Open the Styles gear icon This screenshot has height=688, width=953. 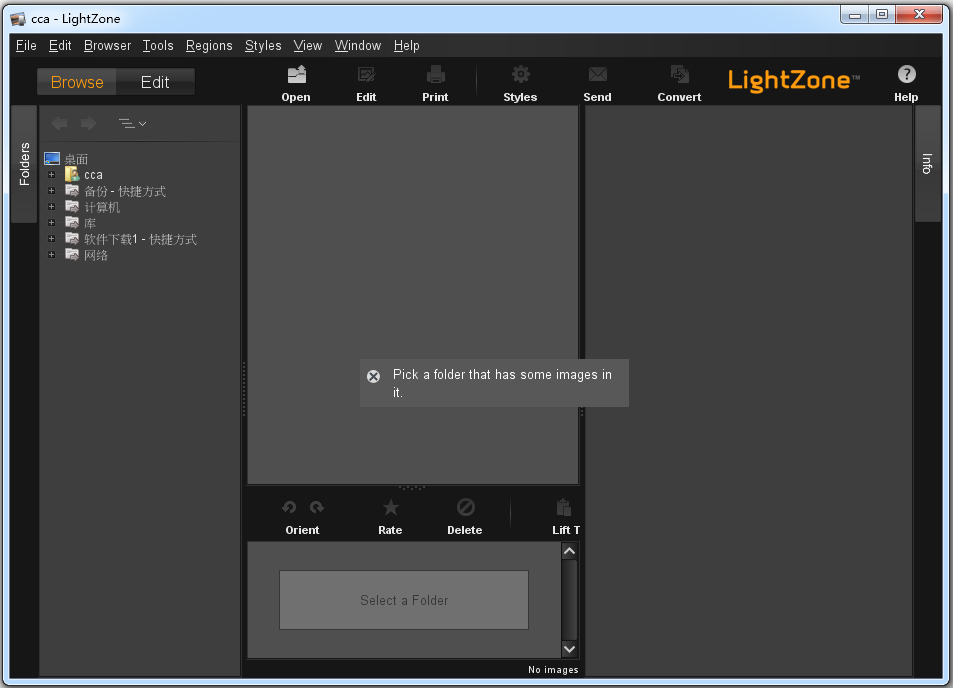[x=520, y=75]
